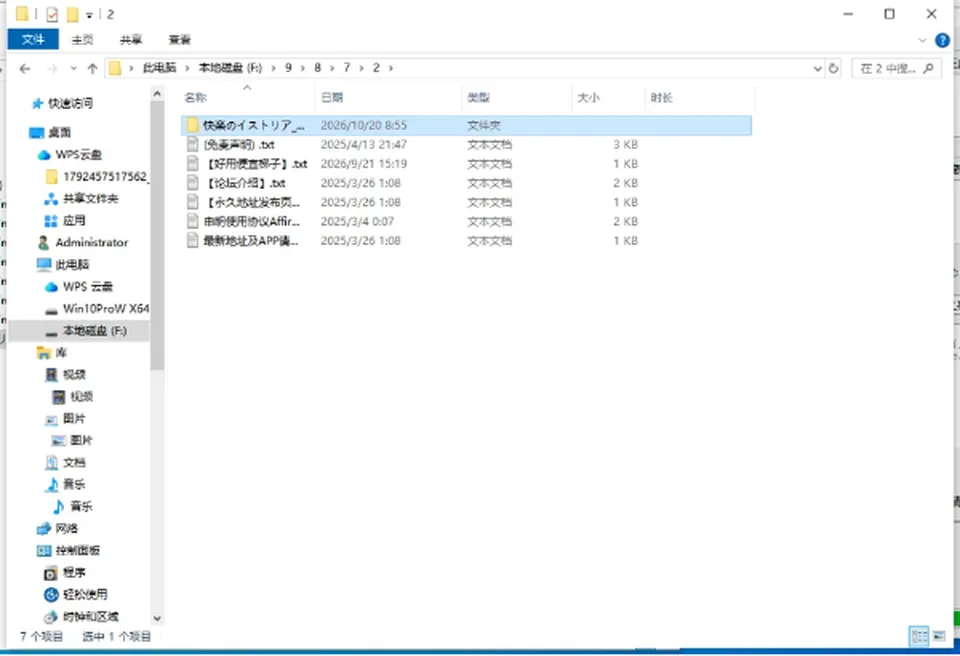Open the address bar history dropdown
The image size is (960, 656).
[817, 69]
